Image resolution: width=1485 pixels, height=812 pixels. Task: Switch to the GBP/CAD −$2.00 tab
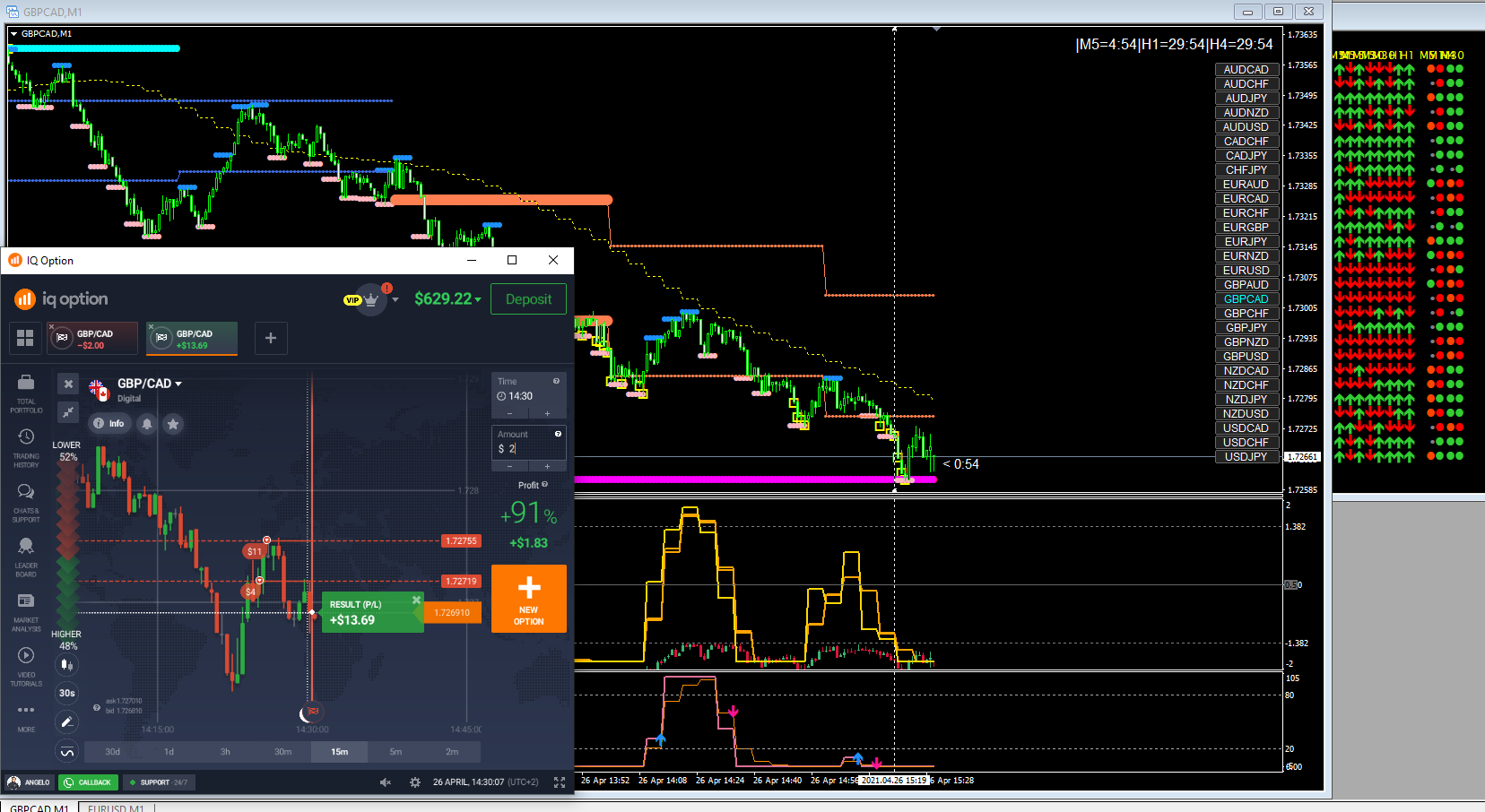click(x=93, y=339)
